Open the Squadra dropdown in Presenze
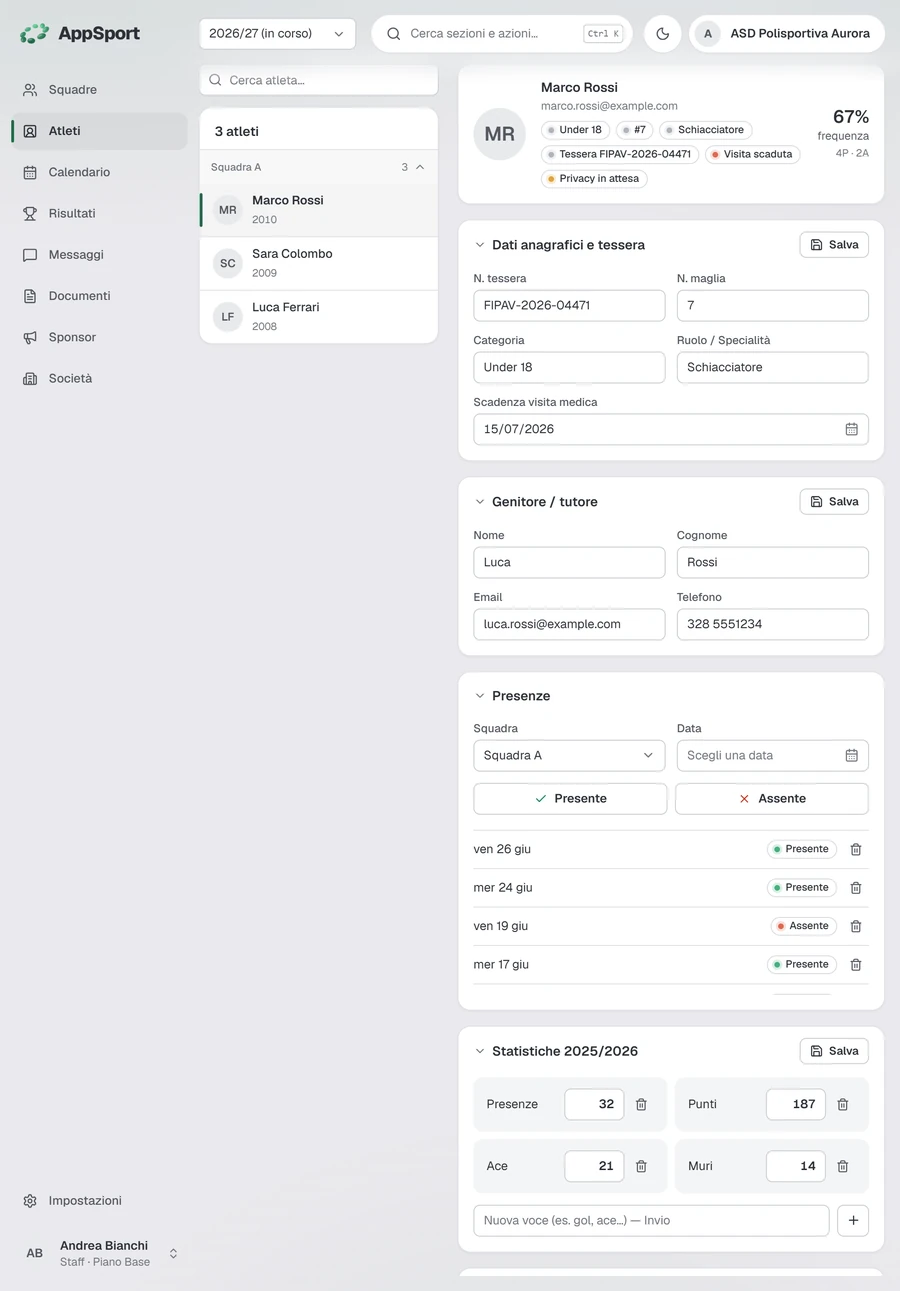The image size is (900, 1291). pyautogui.click(x=569, y=755)
